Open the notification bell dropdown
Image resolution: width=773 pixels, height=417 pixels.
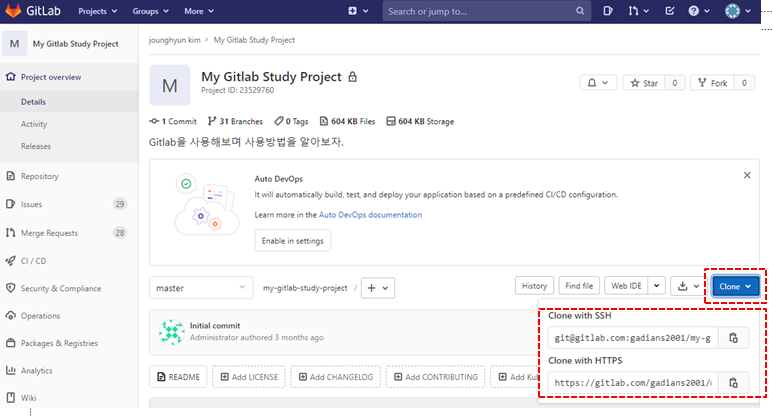click(x=598, y=83)
